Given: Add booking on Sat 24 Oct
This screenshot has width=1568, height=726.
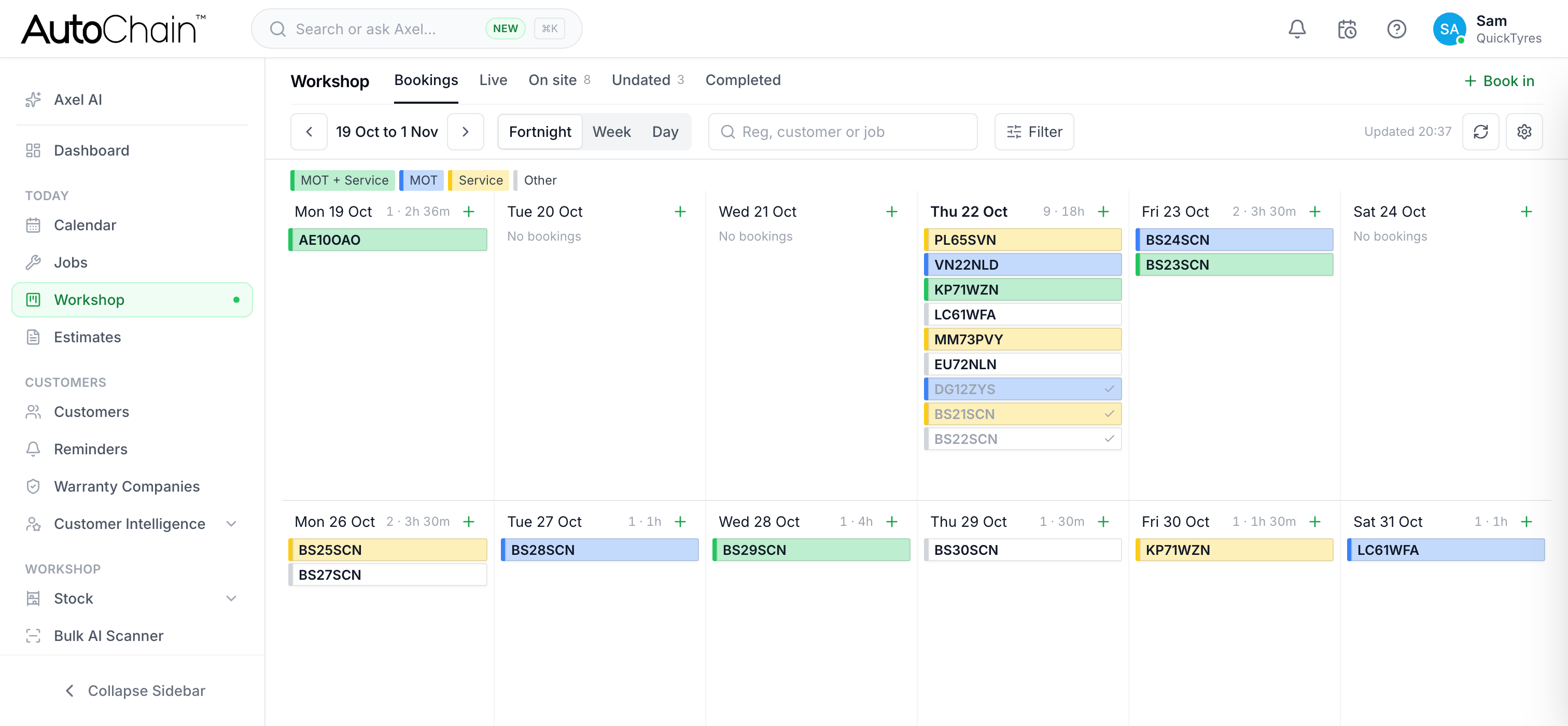Looking at the screenshot, I should point(1526,211).
